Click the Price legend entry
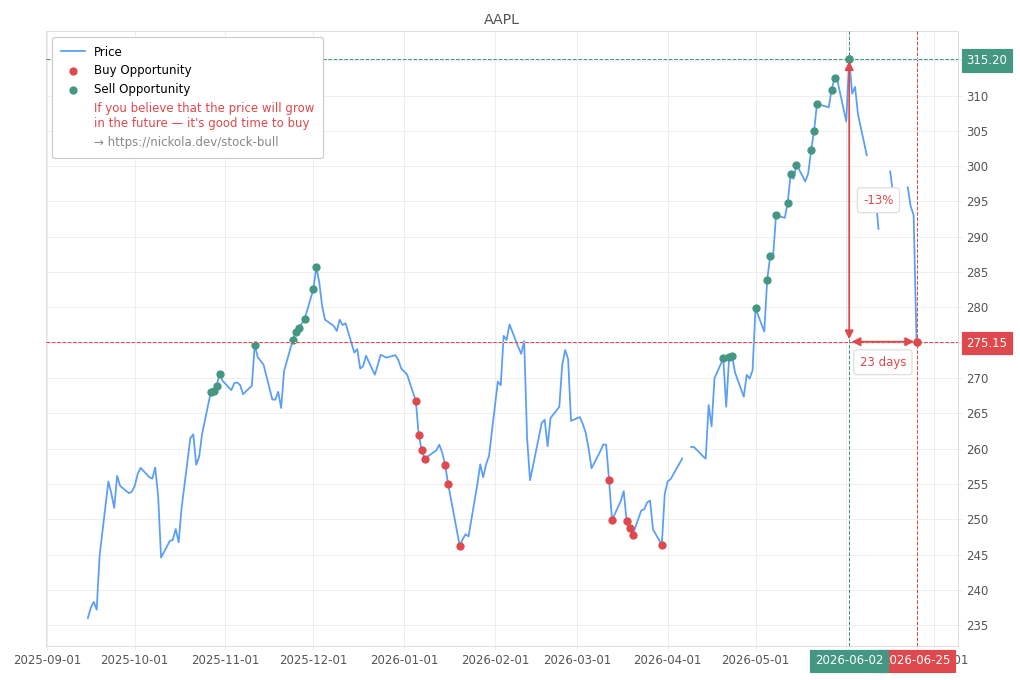This screenshot has width=1020, height=680. [91, 51]
